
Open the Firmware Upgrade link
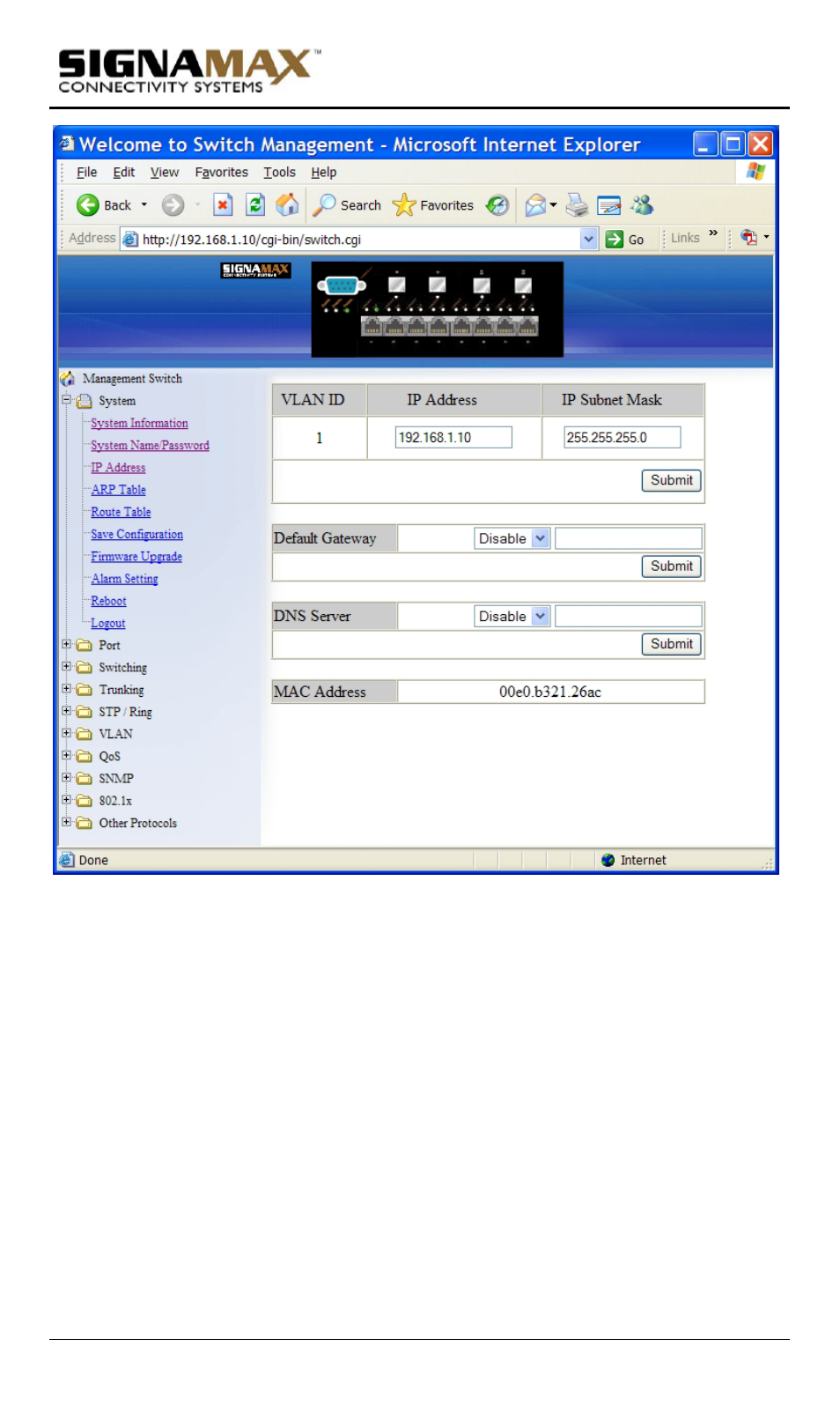click(136, 557)
